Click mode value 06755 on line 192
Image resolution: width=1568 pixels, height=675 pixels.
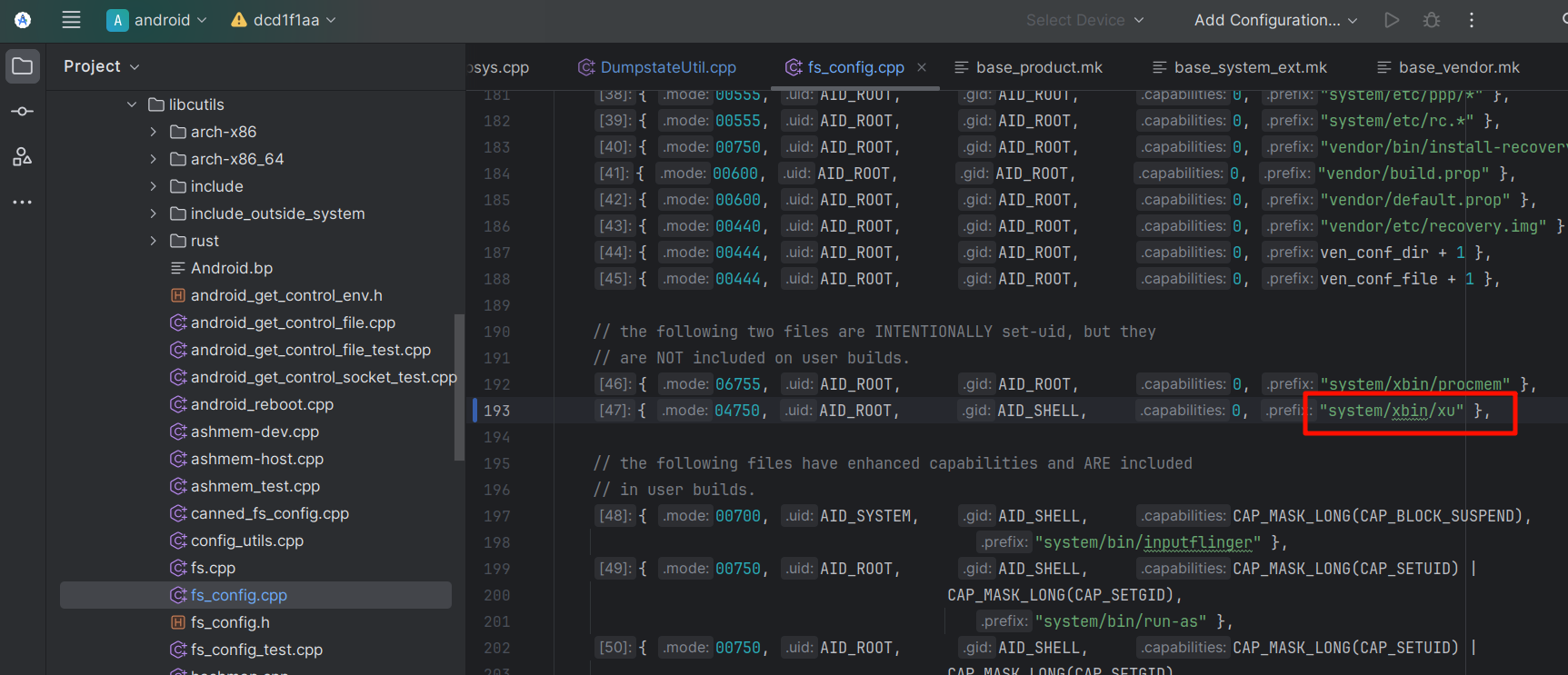click(x=737, y=384)
